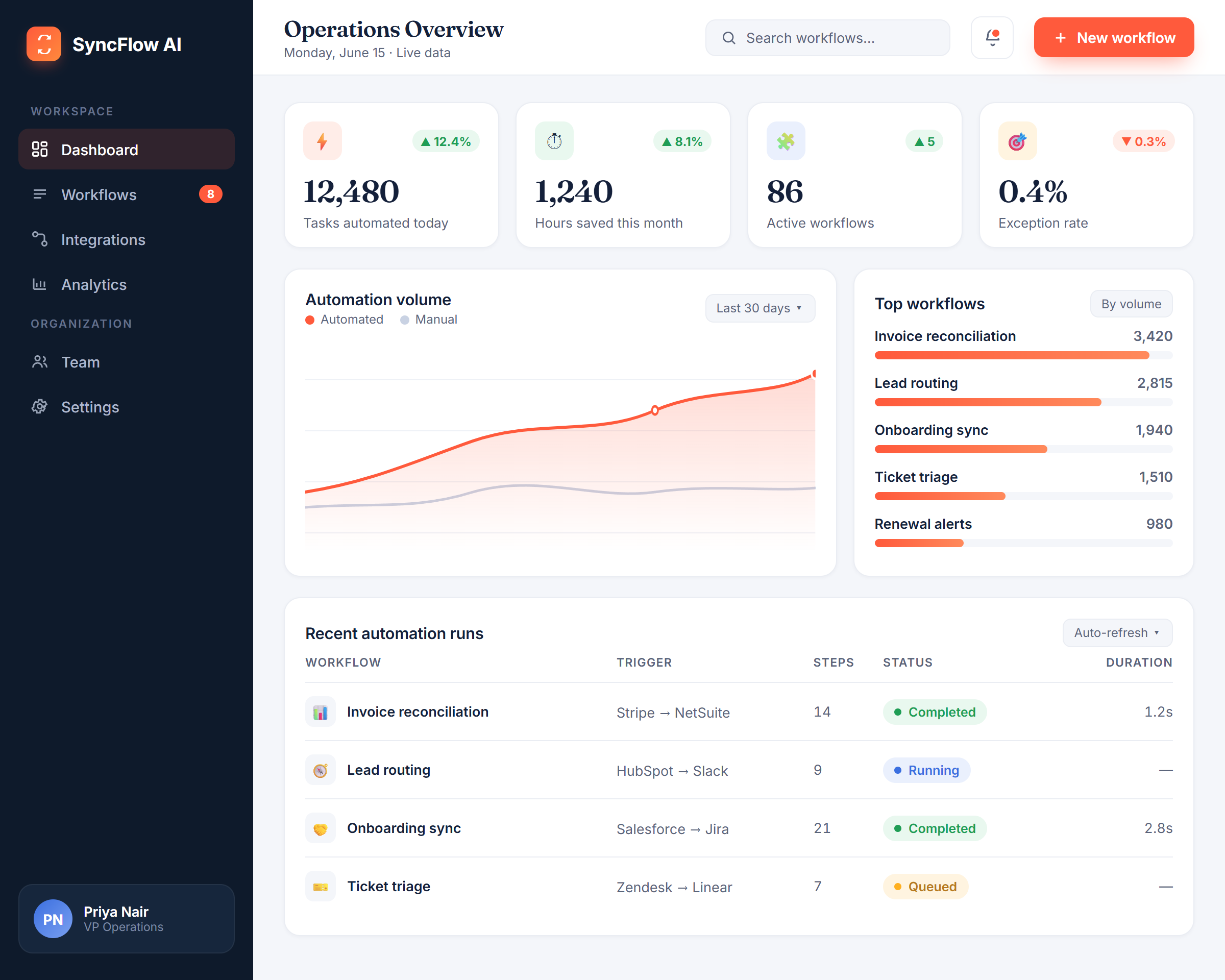Click the Salesforce → Jira trigger cell
The image size is (1225, 980).
click(672, 829)
